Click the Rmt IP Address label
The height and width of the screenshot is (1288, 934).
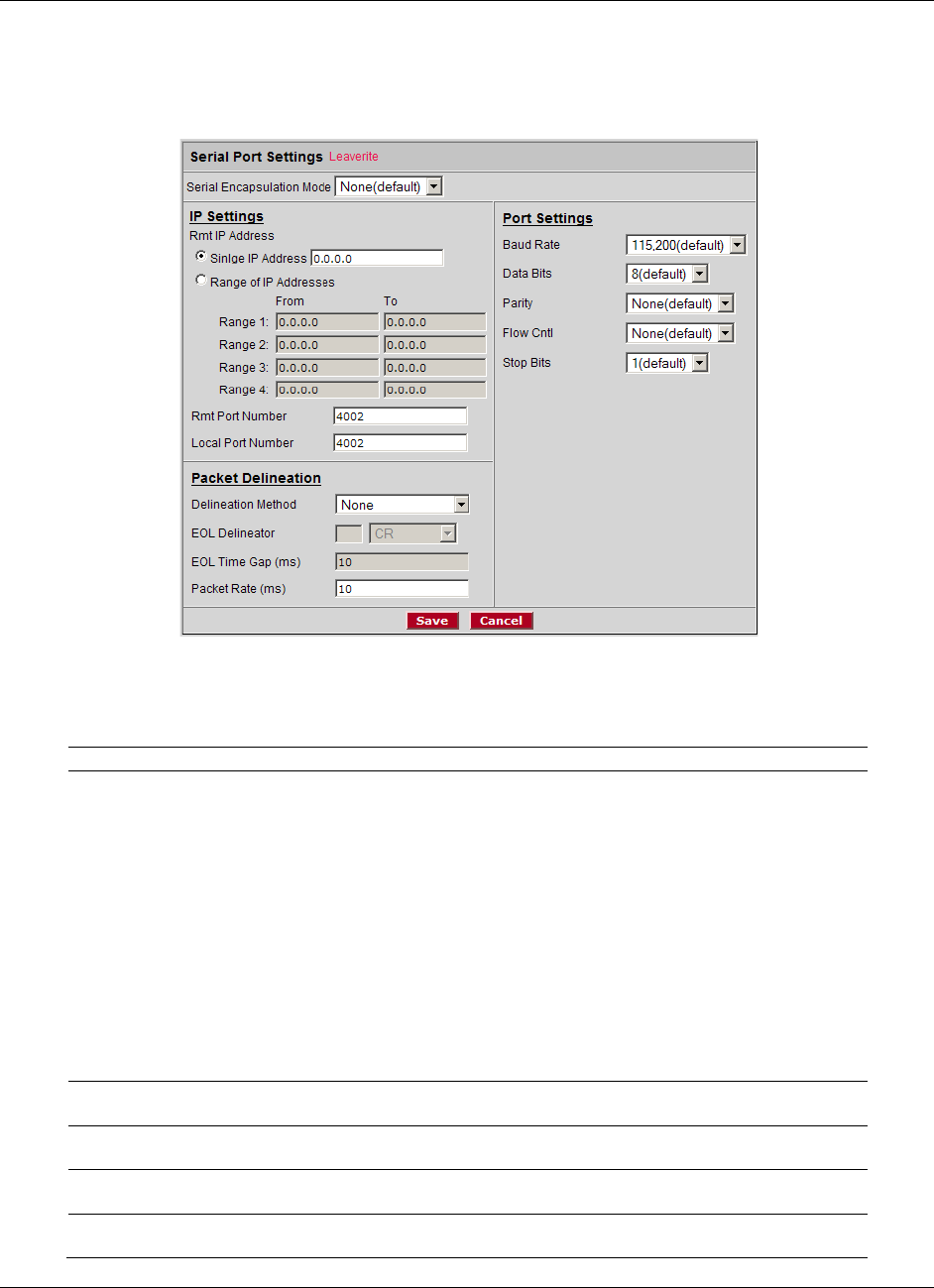232,236
